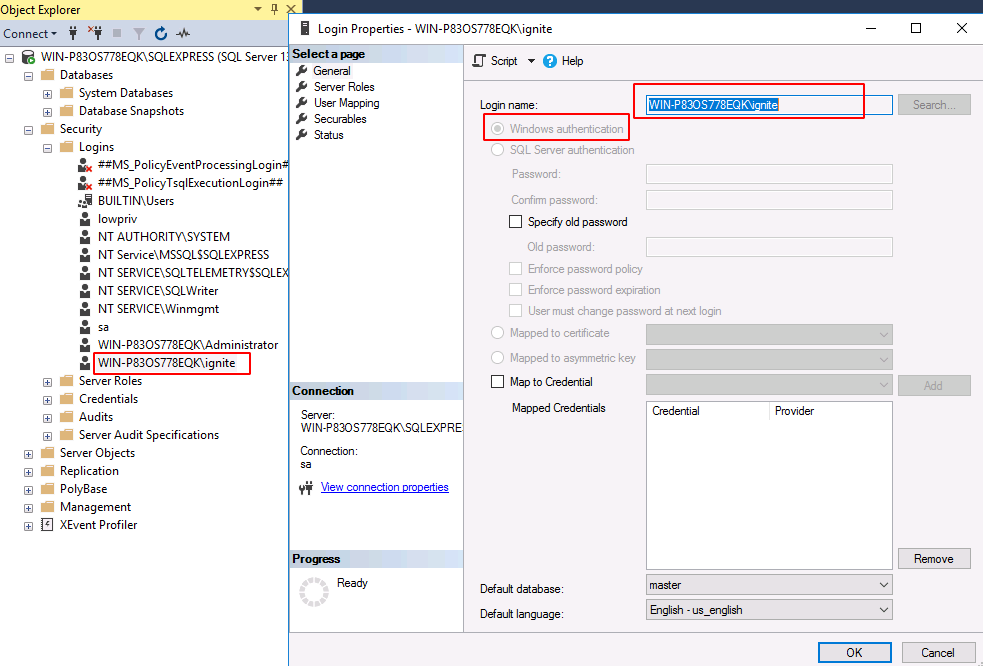Click the Cancel button
The height and width of the screenshot is (666, 983).
click(937, 653)
